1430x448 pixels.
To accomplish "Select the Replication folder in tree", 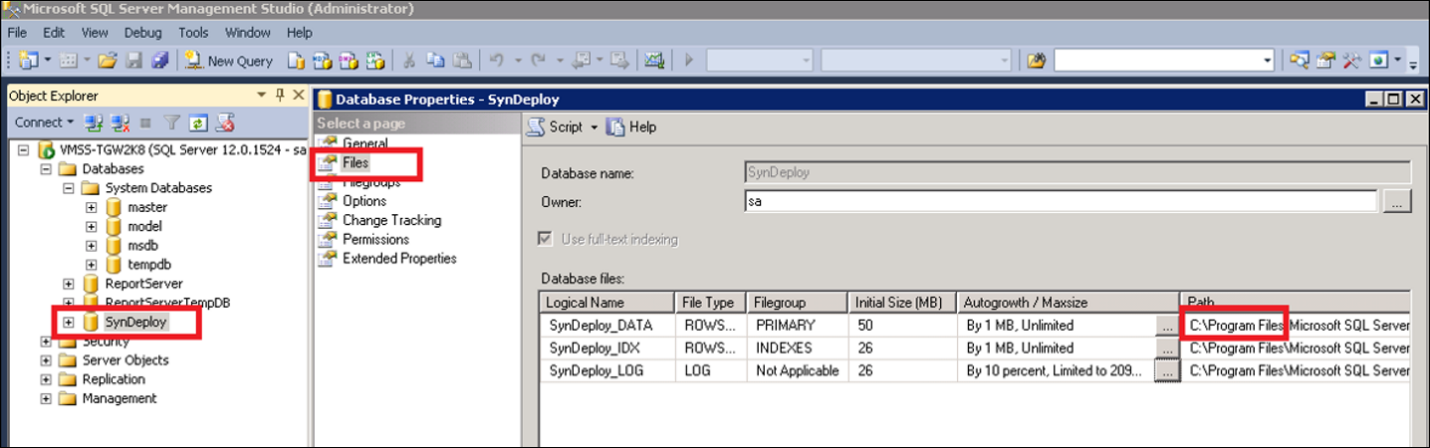I will pos(113,379).
